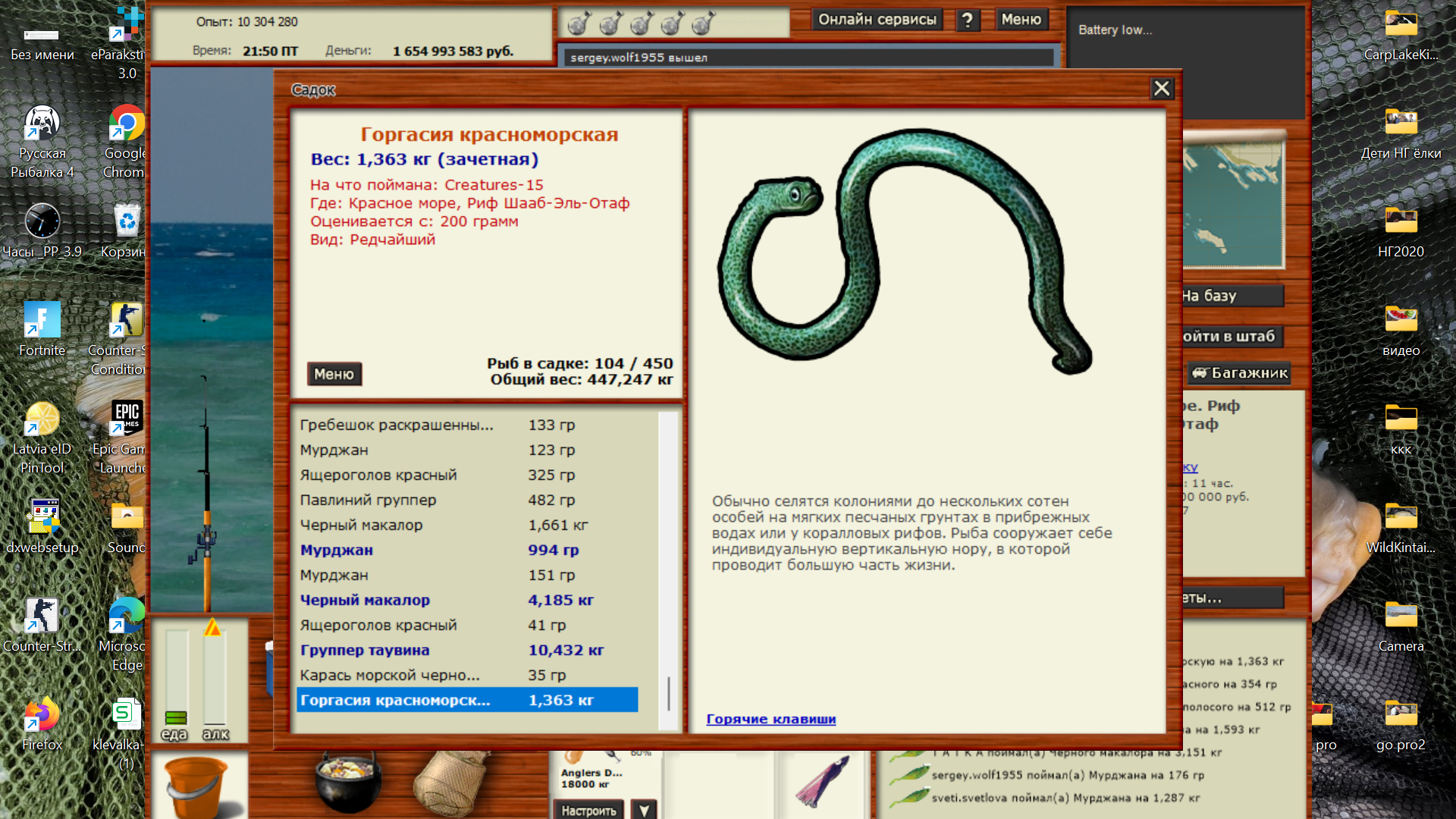Open the Горячие клавиши link
The height and width of the screenshot is (819, 1456).
click(770, 719)
